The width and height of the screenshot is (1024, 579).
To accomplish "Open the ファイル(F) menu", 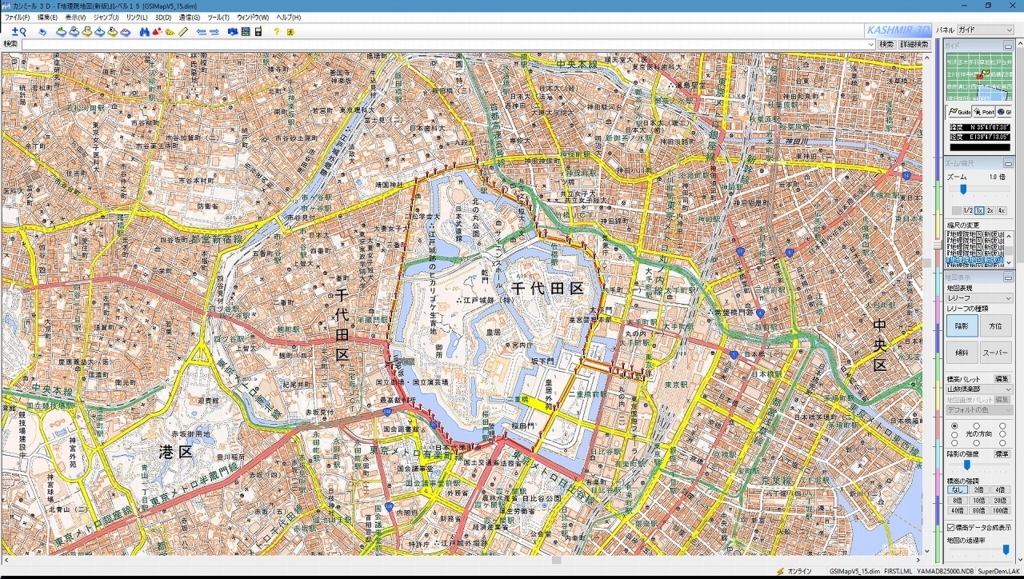I will 17,18.
